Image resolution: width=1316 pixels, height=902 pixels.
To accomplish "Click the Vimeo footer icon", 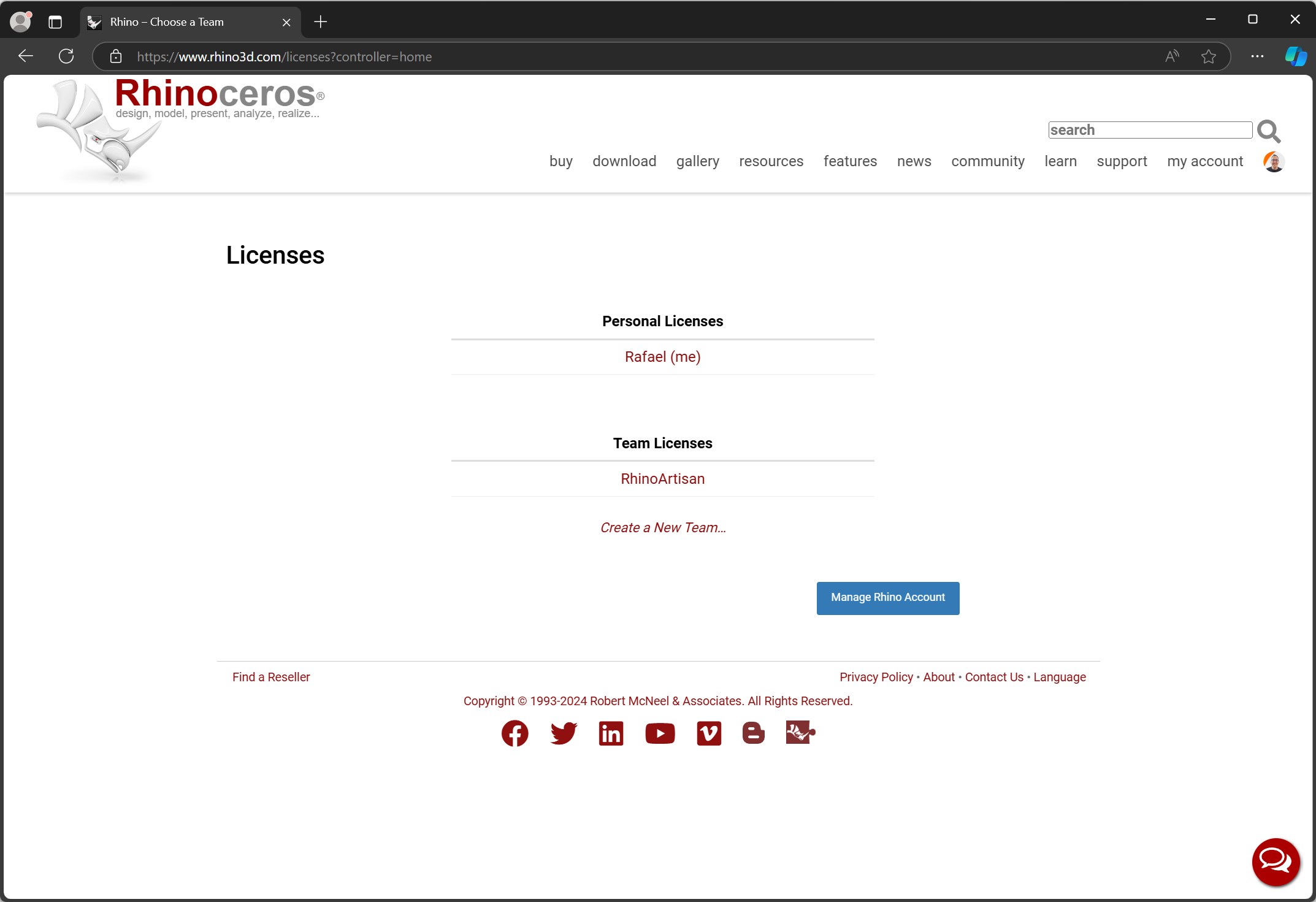I will coord(709,733).
